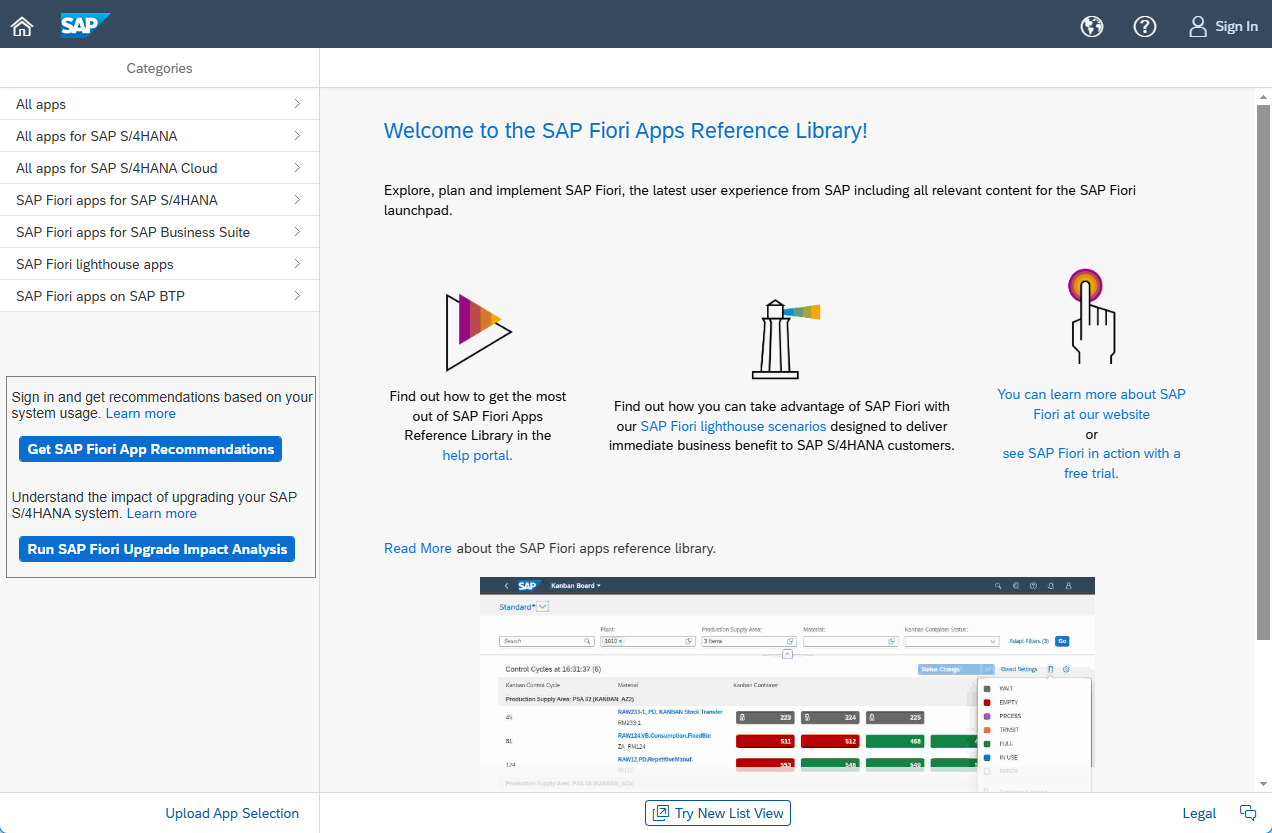Click Run SAP Fiori Upgrade Impact Analysis

[157, 549]
